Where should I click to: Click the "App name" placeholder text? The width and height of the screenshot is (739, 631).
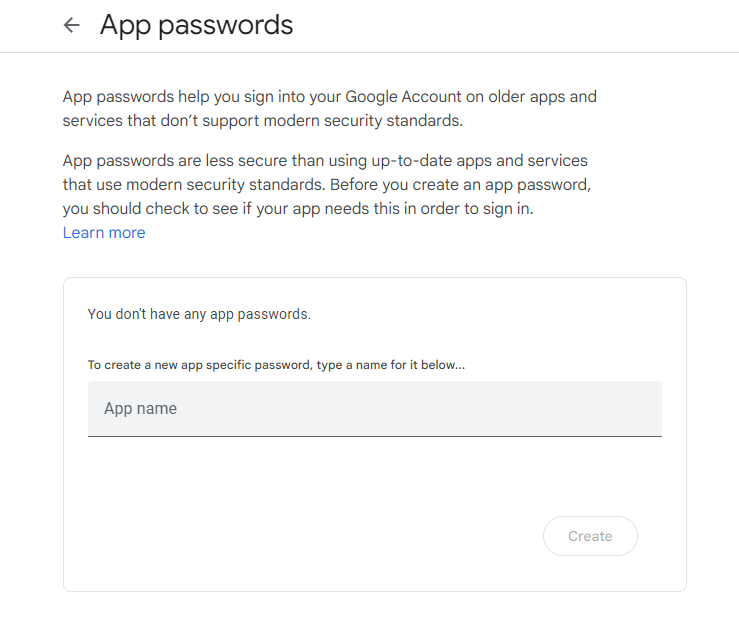tap(141, 408)
